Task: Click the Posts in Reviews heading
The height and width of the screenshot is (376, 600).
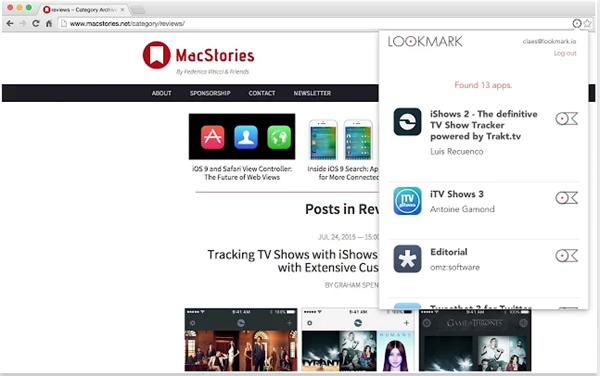Action: 342,209
